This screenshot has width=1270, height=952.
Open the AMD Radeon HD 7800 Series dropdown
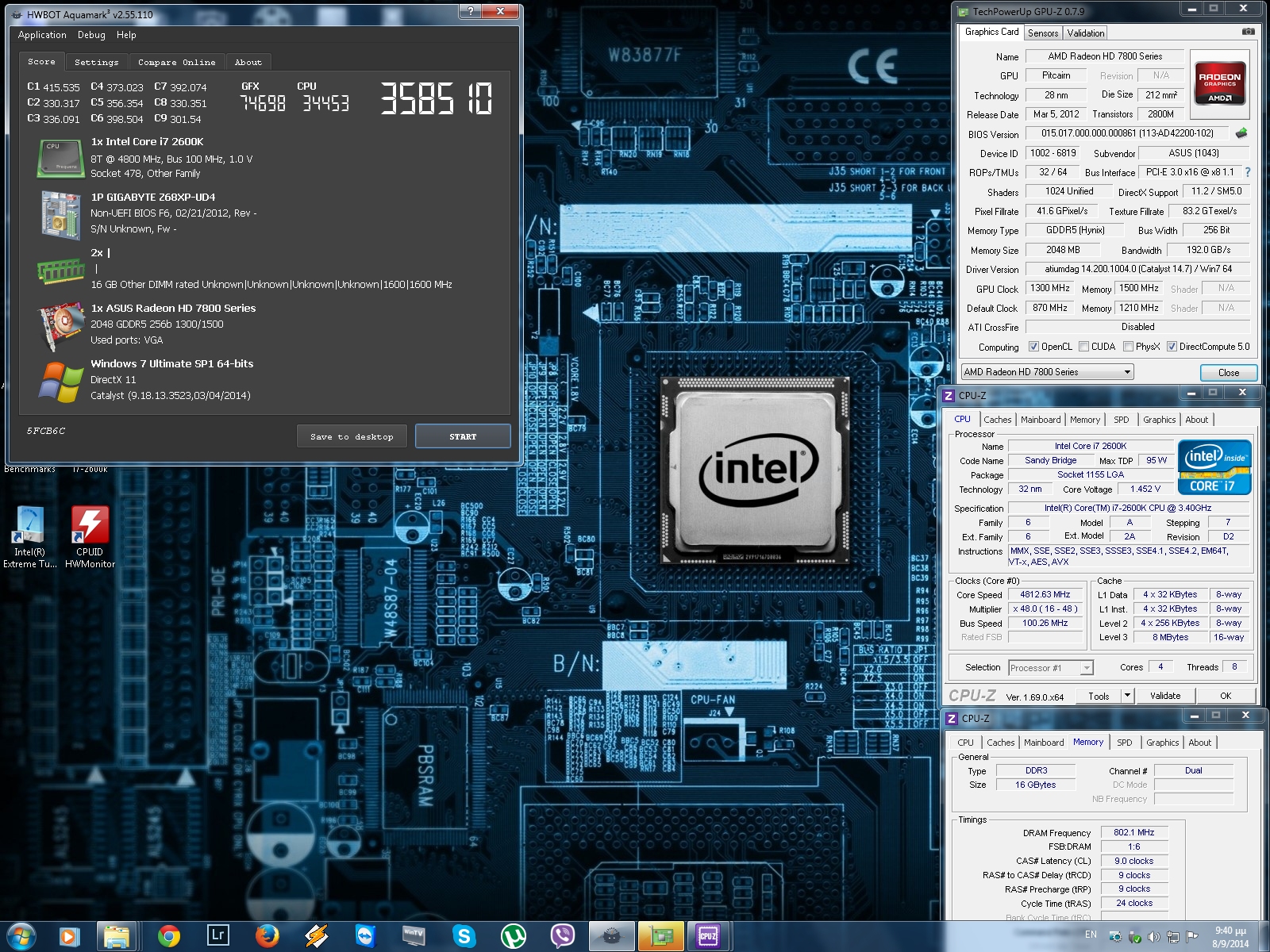1047,372
